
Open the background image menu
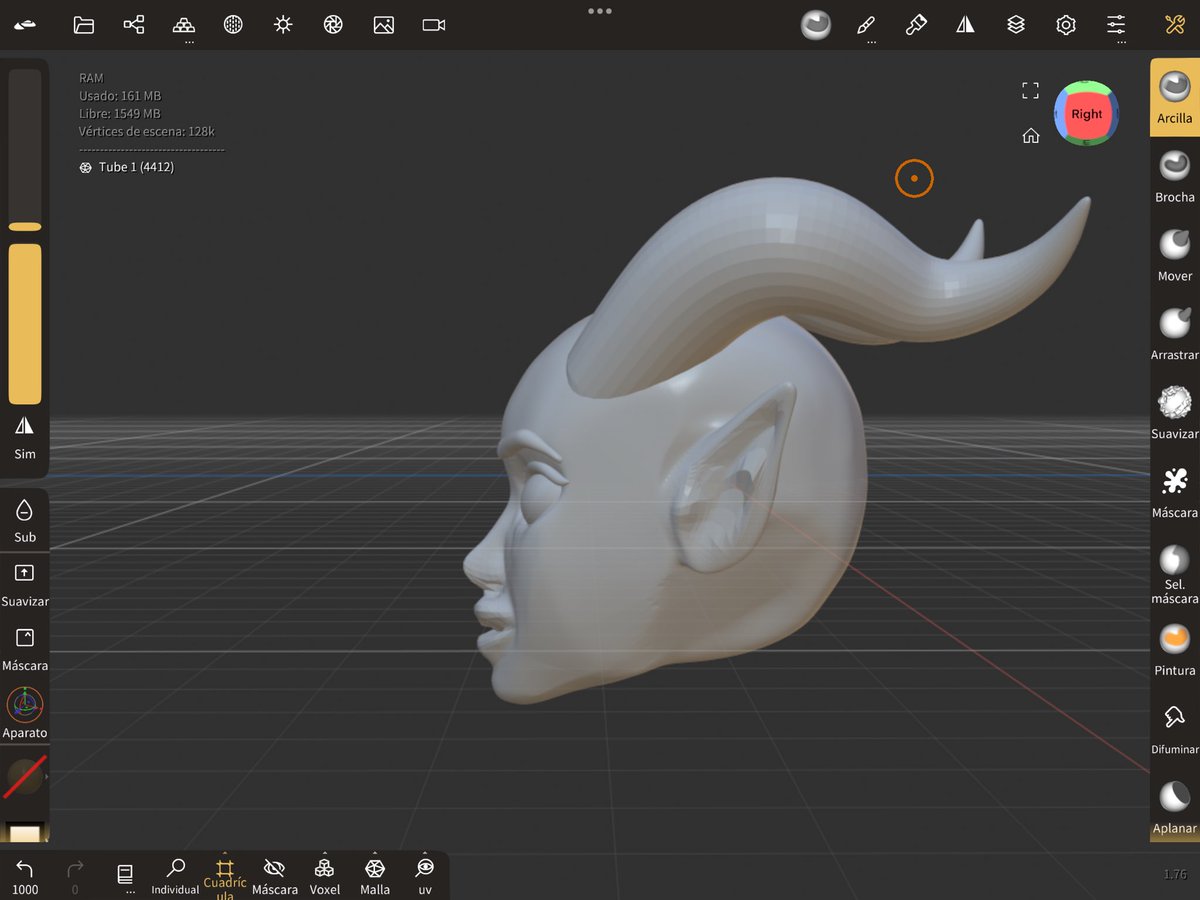(383, 25)
